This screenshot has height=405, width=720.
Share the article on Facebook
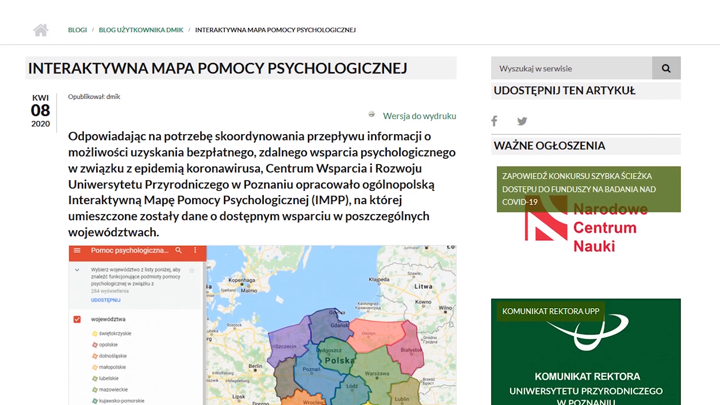pyautogui.click(x=494, y=121)
